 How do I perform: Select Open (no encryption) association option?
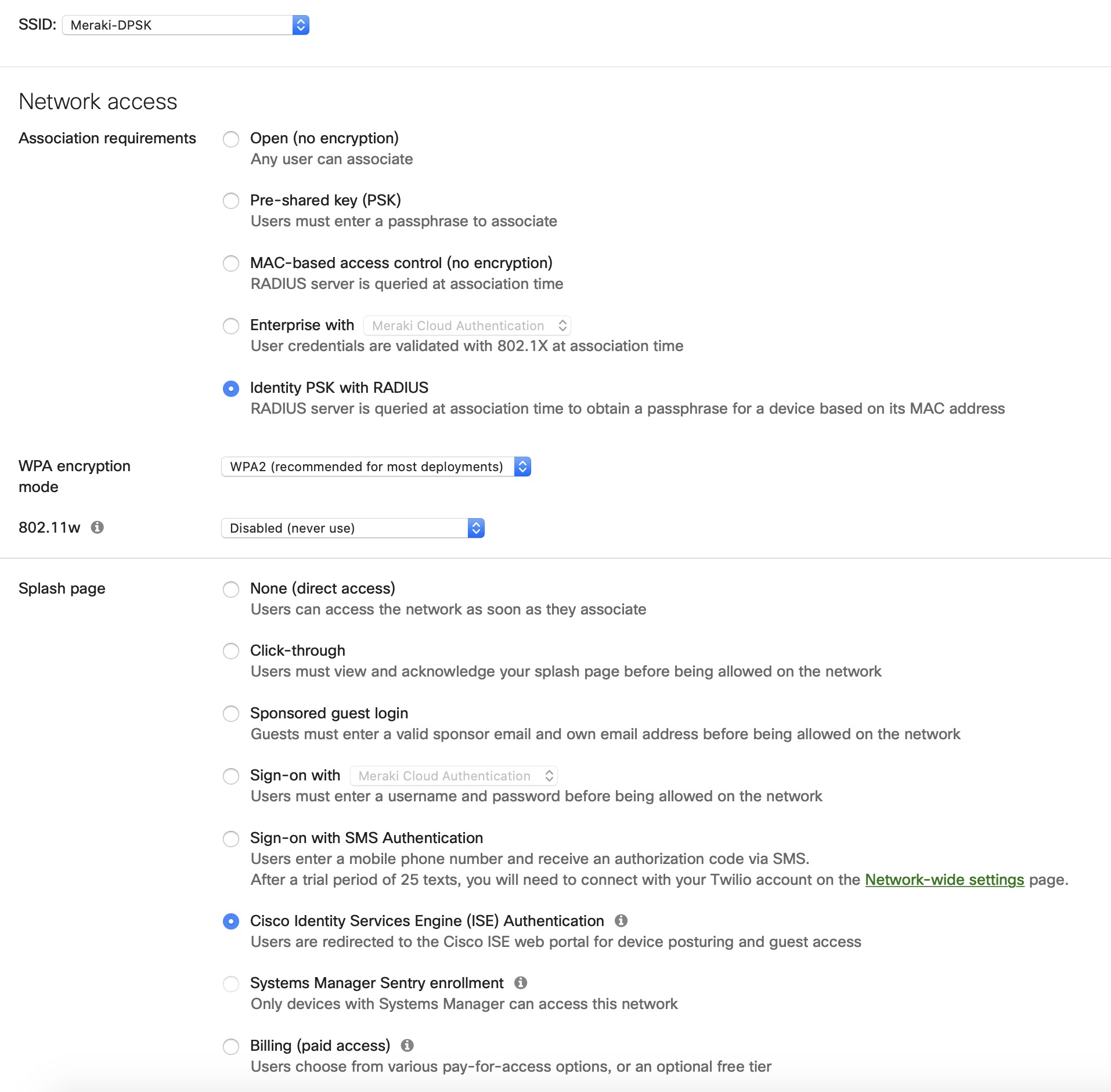point(231,139)
